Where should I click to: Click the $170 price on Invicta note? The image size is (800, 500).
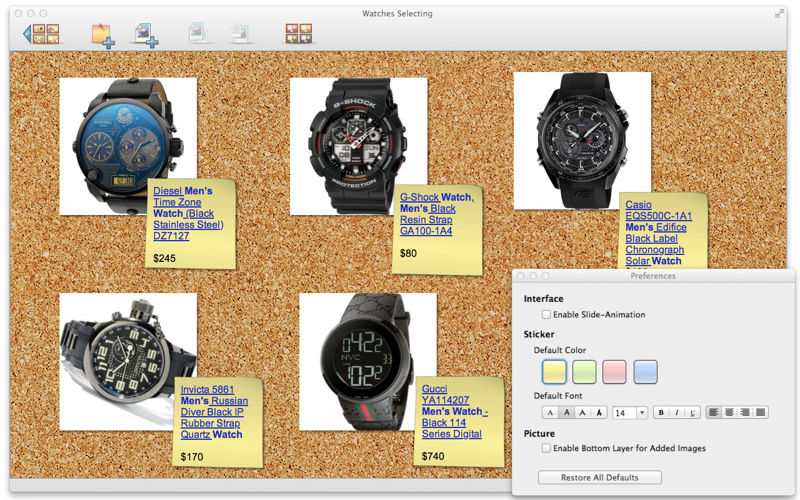(192, 457)
